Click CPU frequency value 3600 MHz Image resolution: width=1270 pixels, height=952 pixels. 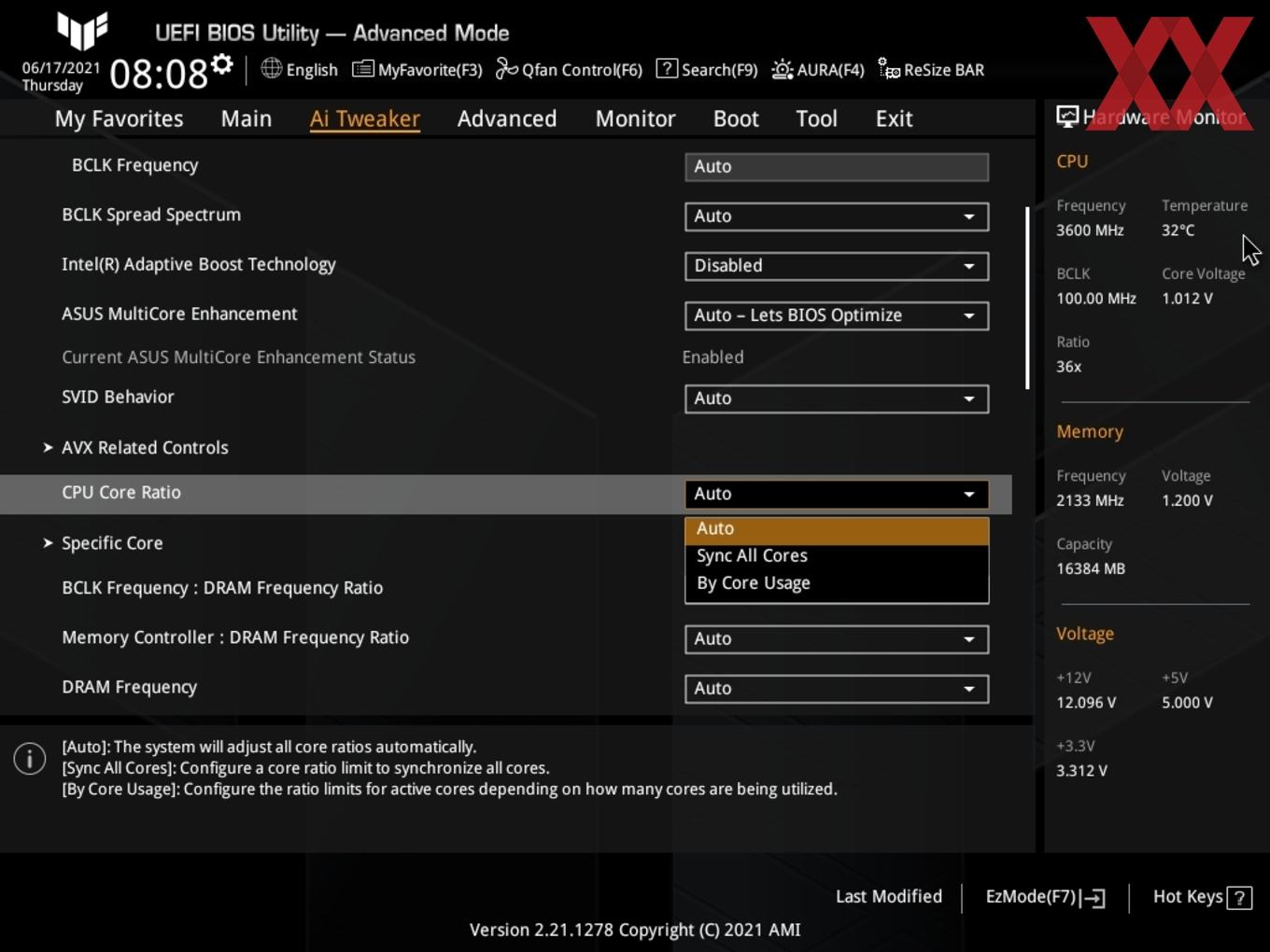click(1090, 231)
